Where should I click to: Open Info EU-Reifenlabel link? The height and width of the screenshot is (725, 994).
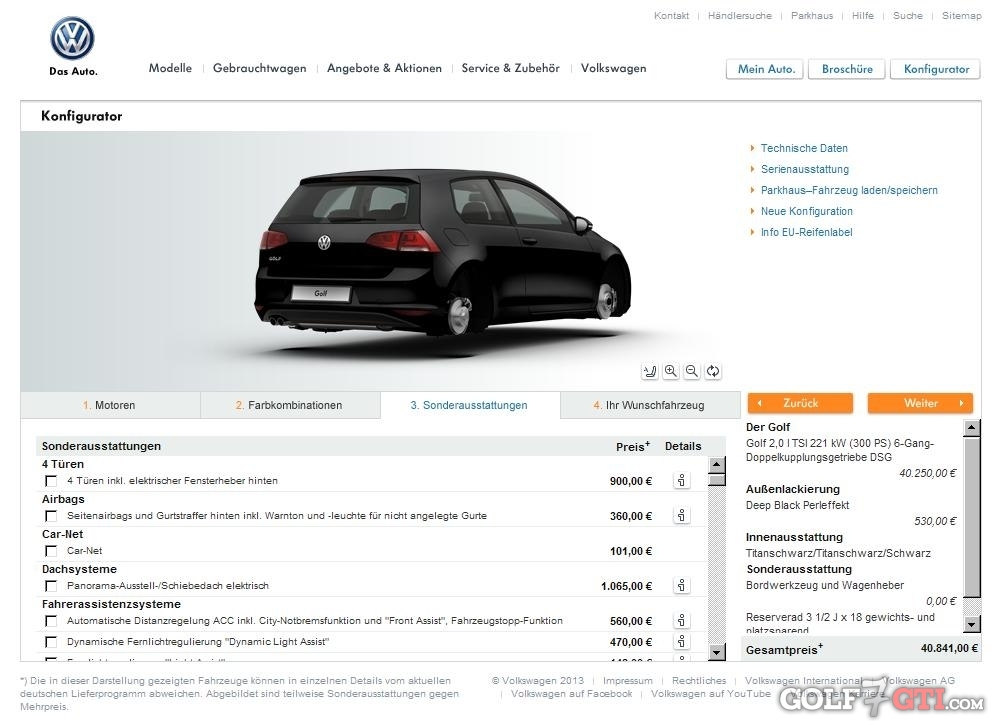(806, 232)
